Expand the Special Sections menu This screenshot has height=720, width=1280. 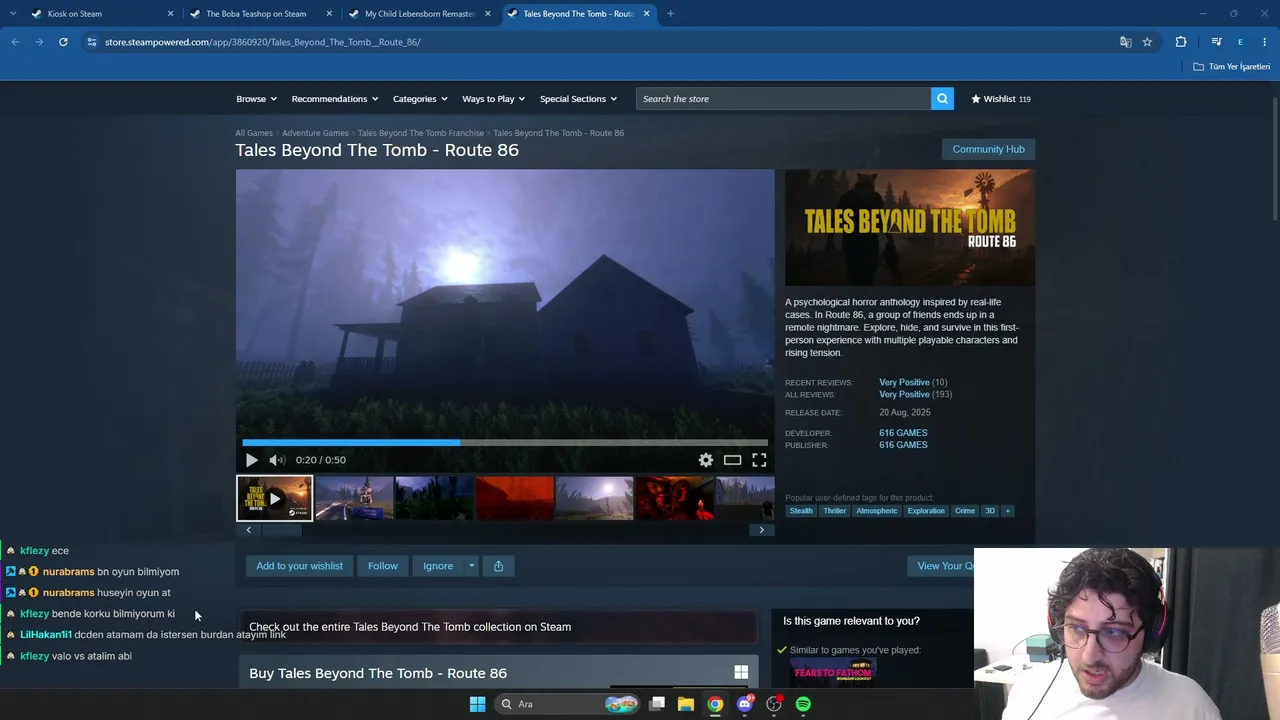pos(578,99)
